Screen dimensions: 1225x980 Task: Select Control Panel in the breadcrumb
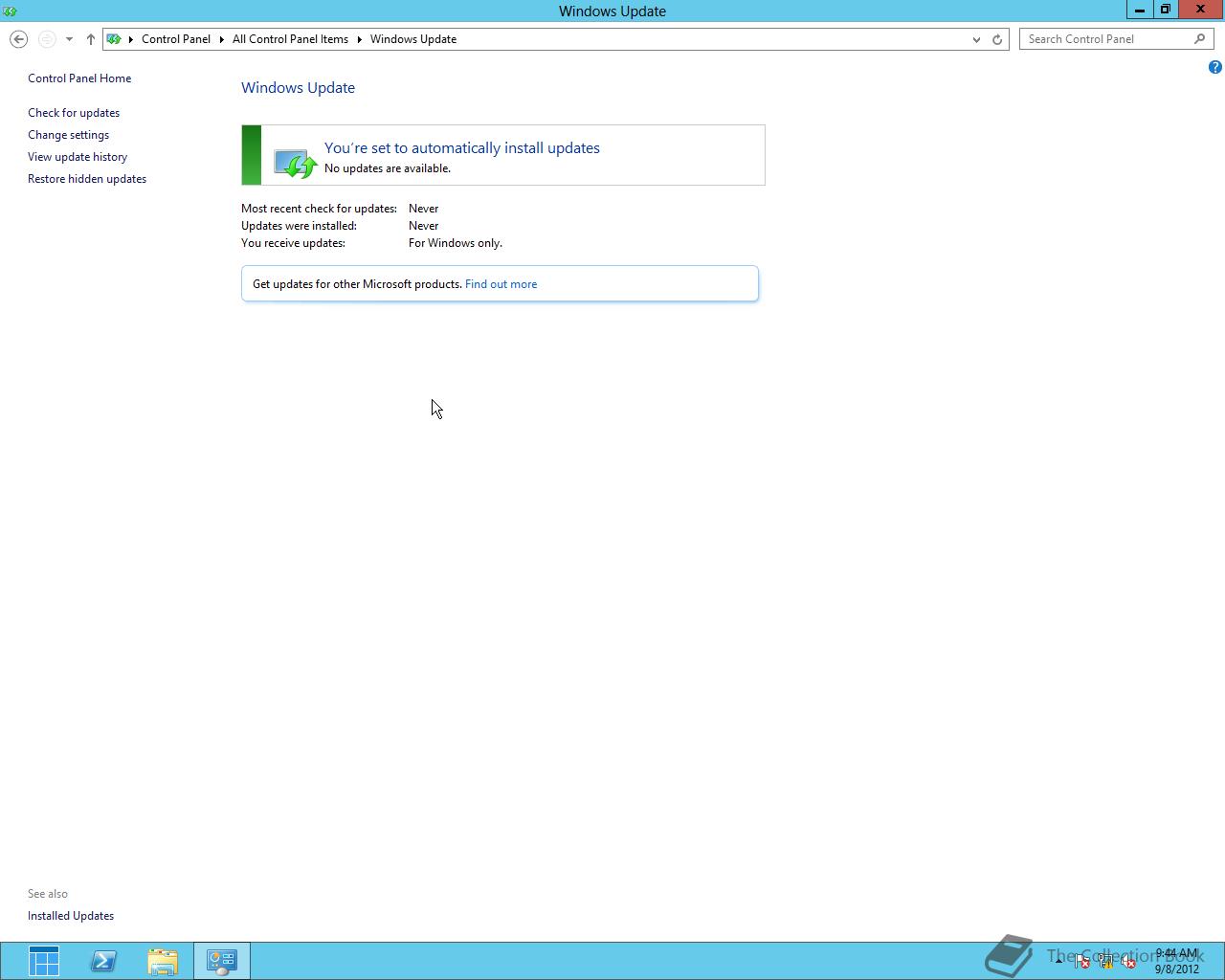click(x=176, y=39)
